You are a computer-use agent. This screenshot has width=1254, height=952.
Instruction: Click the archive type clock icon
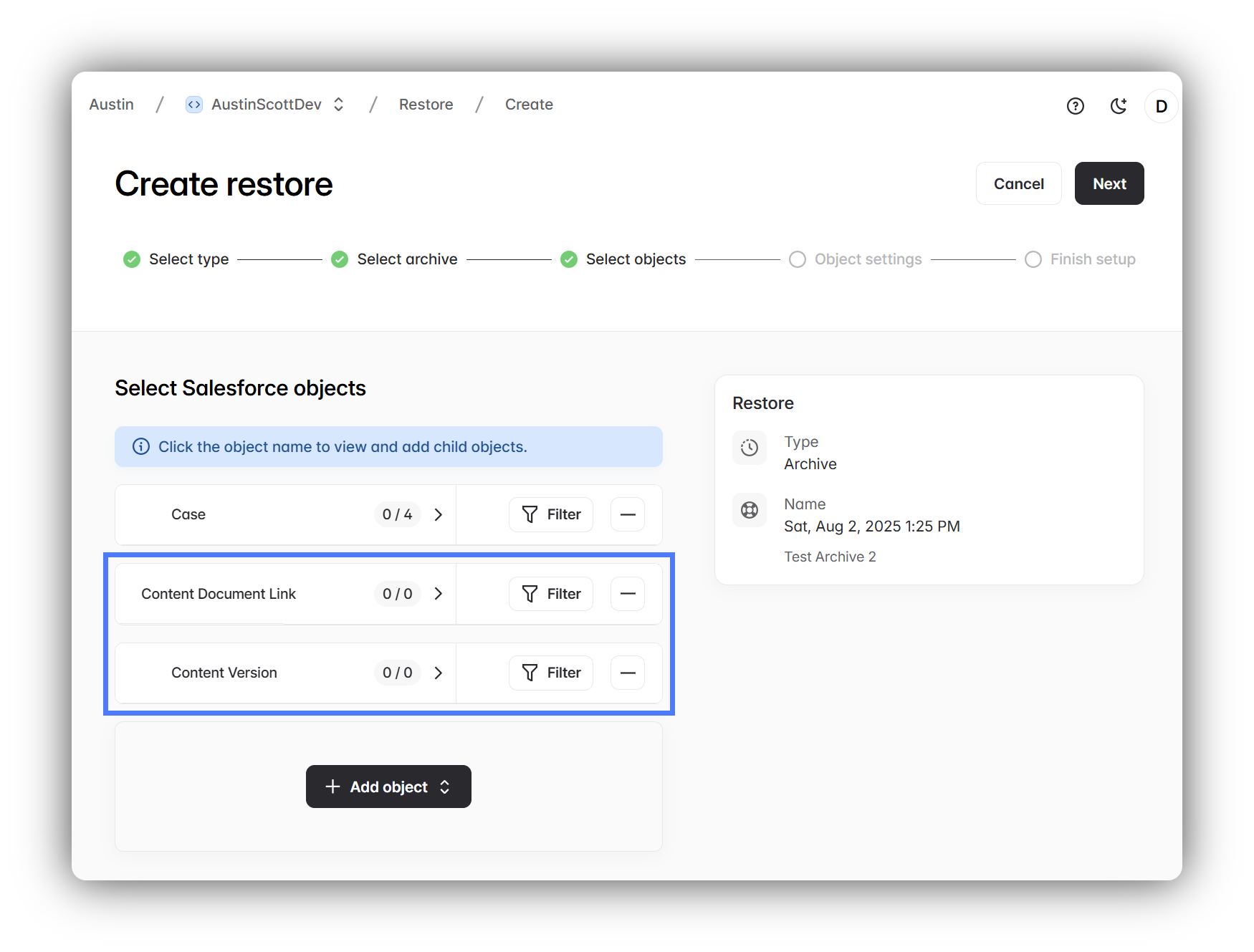click(750, 448)
